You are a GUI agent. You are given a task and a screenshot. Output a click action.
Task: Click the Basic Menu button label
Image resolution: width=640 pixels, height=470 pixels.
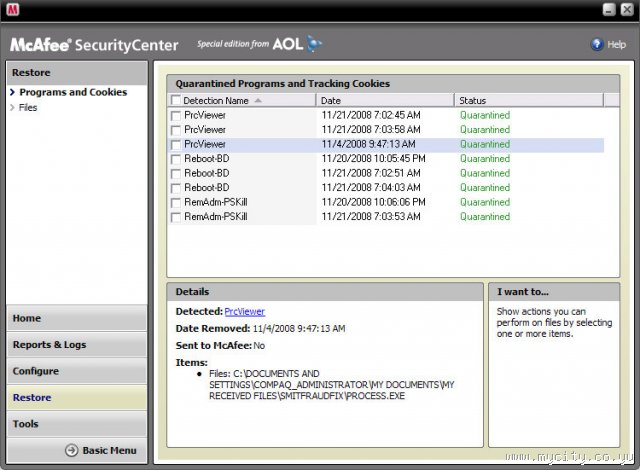coord(109,450)
